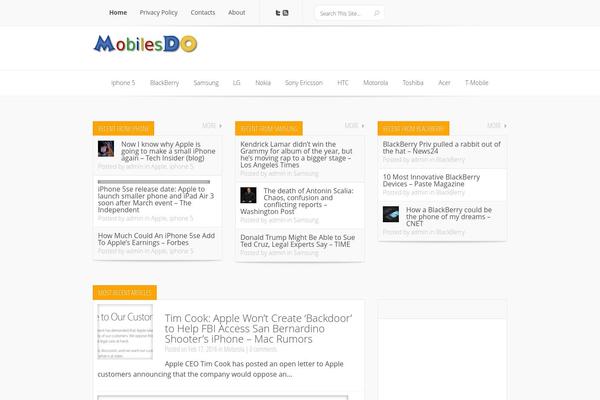Click More in Recent from BlackBerry
Viewport: 600px width, 400px height.
(x=497, y=126)
